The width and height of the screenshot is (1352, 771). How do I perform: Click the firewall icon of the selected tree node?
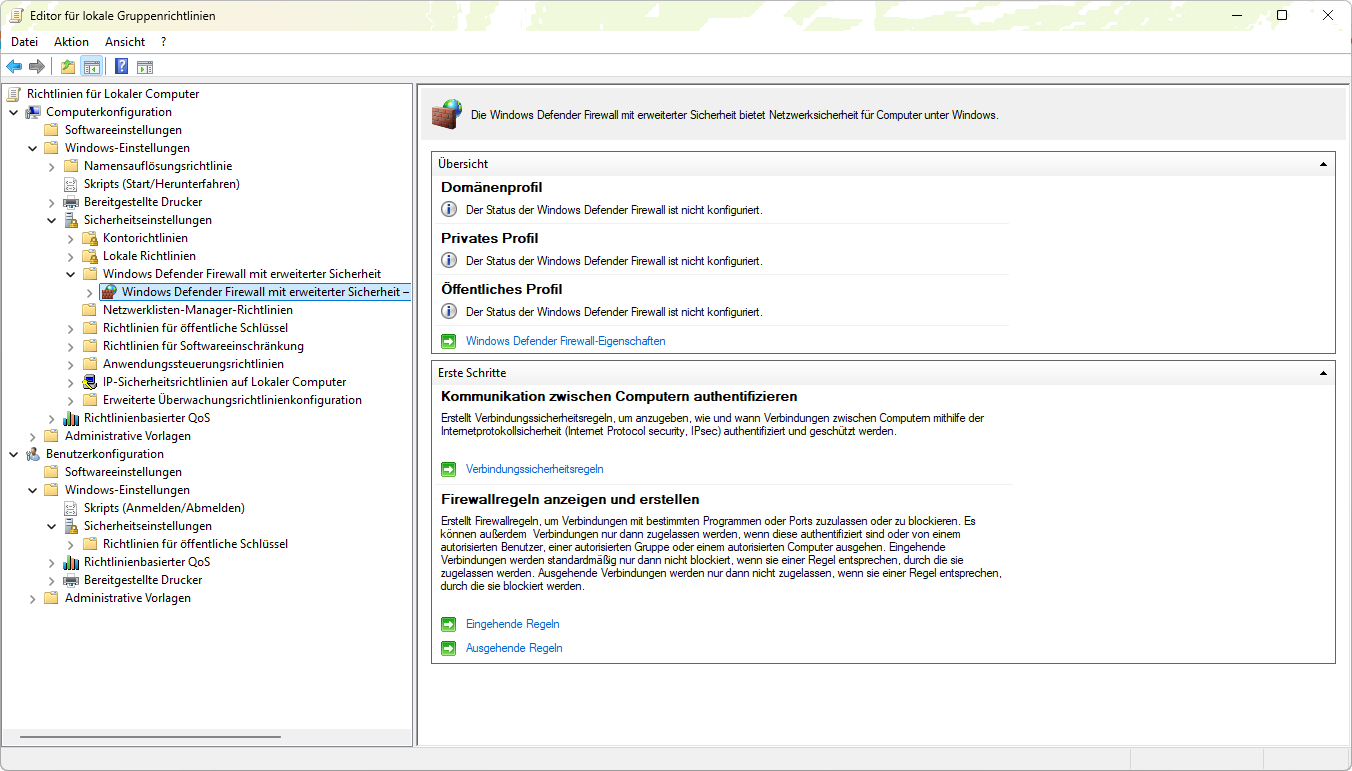click(109, 292)
